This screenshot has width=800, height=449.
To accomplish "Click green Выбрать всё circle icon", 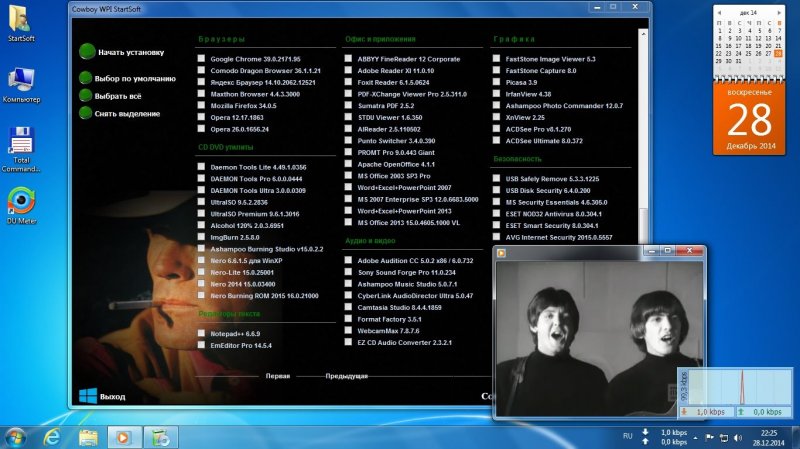I will [85, 95].
